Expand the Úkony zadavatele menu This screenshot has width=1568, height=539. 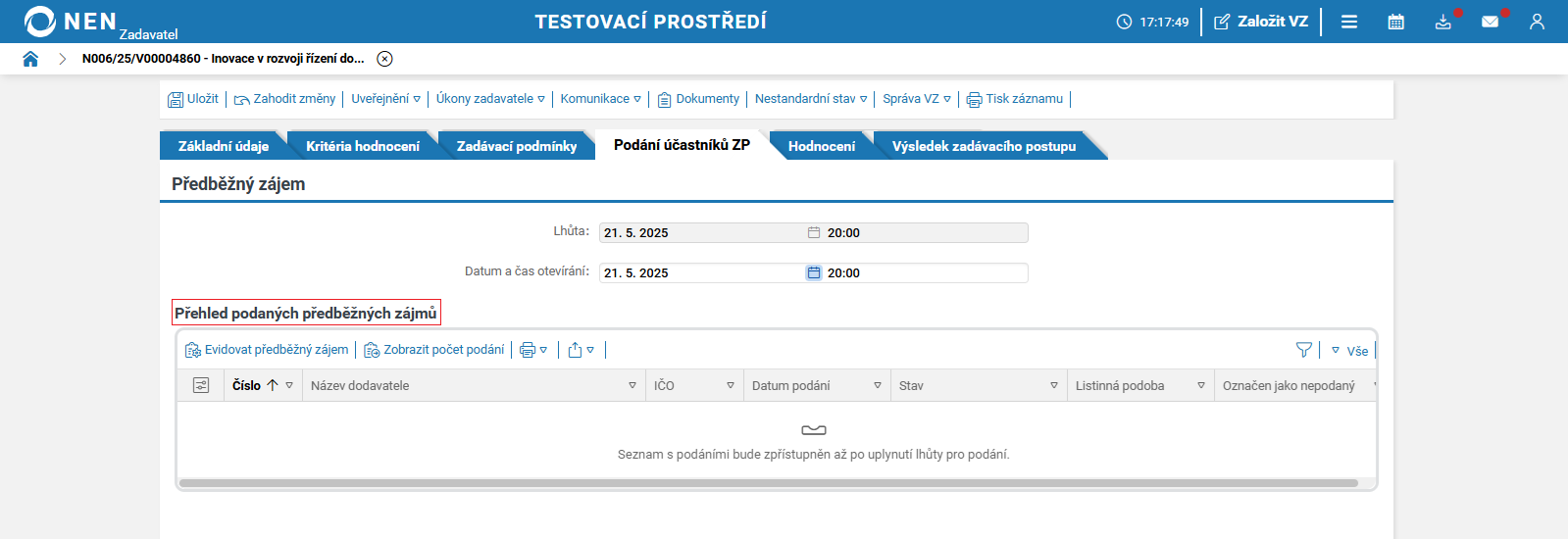[x=490, y=99]
